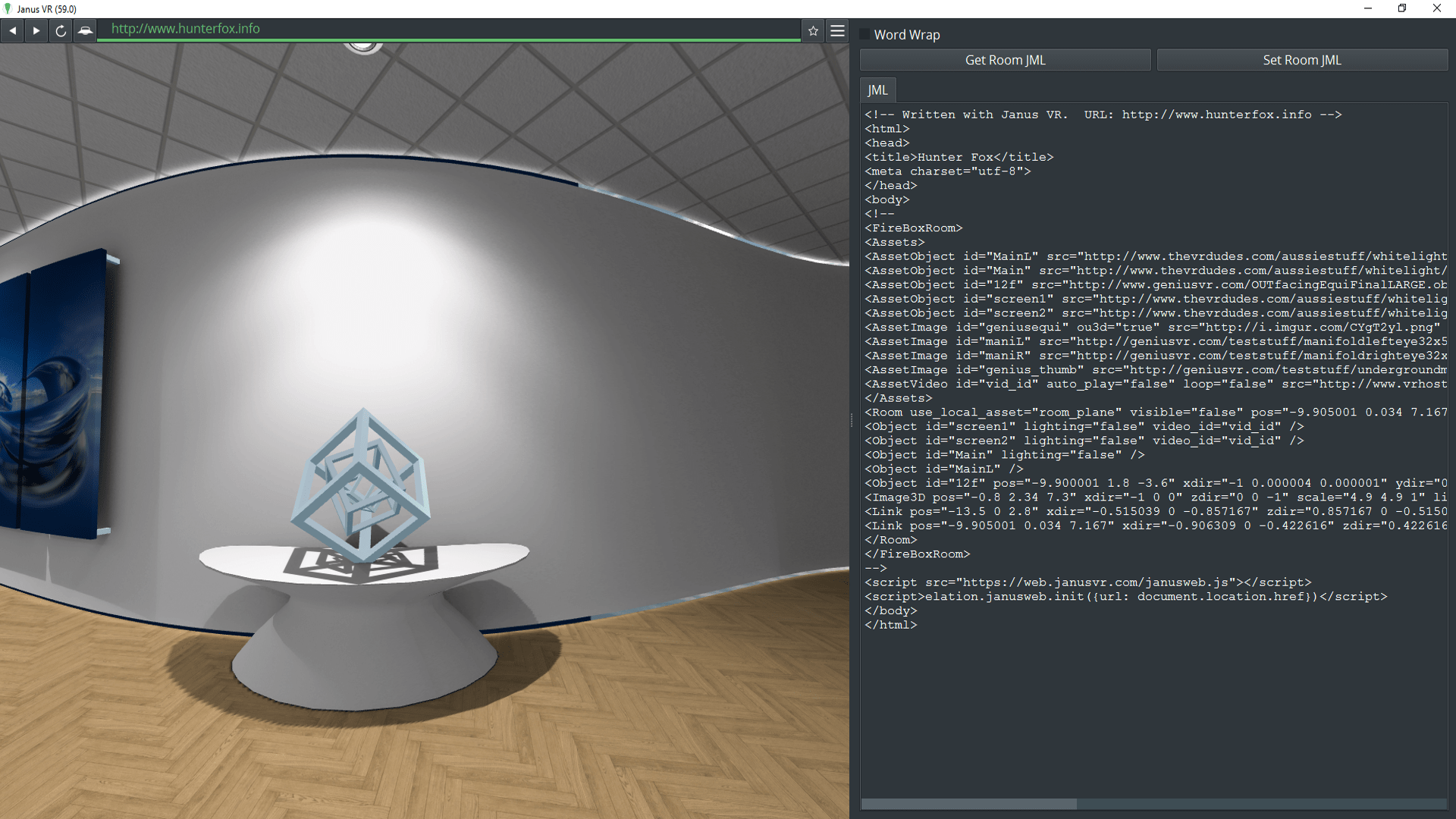Navigate back to the previous page
The height and width of the screenshot is (819, 1456).
[12, 30]
